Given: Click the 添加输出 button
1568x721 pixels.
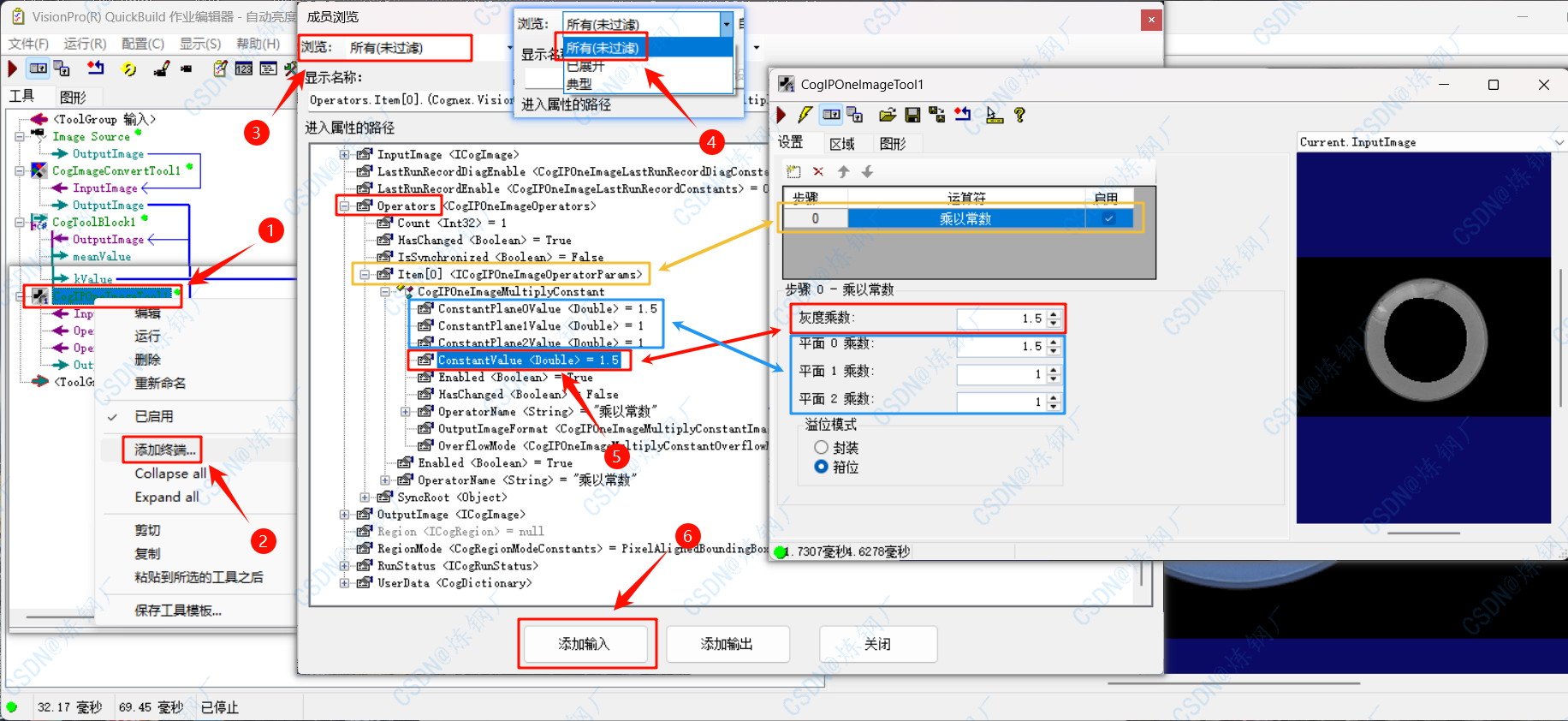Looking at the screenshot, I should [x=727, y=644].
